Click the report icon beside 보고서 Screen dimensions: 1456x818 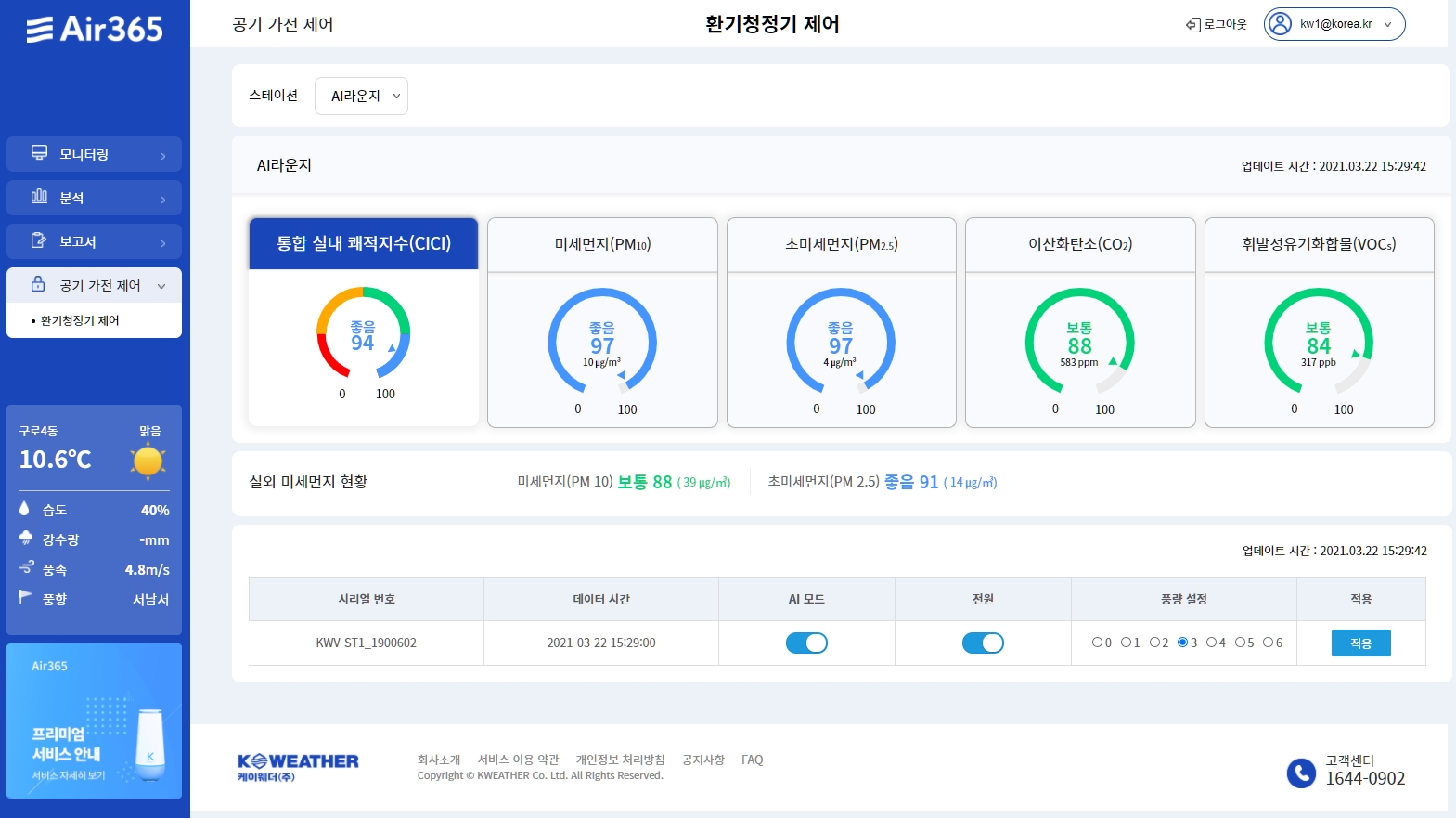39,240
